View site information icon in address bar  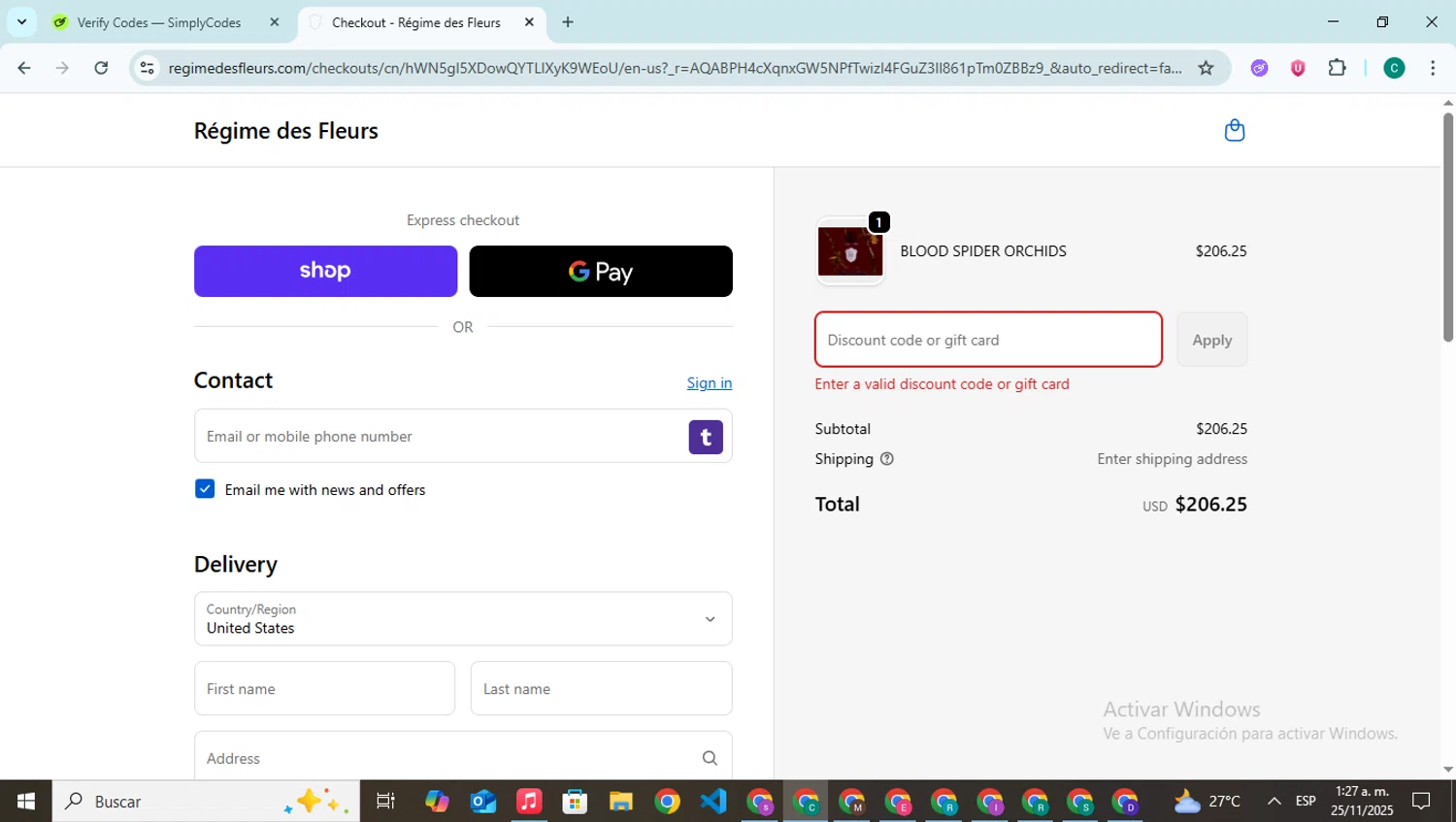point(147,68)
